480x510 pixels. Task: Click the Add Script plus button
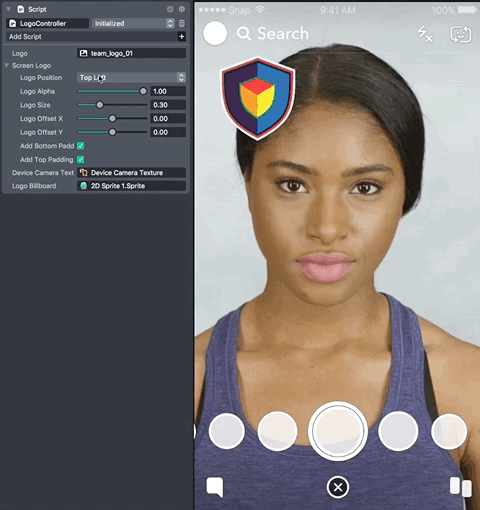182,37
